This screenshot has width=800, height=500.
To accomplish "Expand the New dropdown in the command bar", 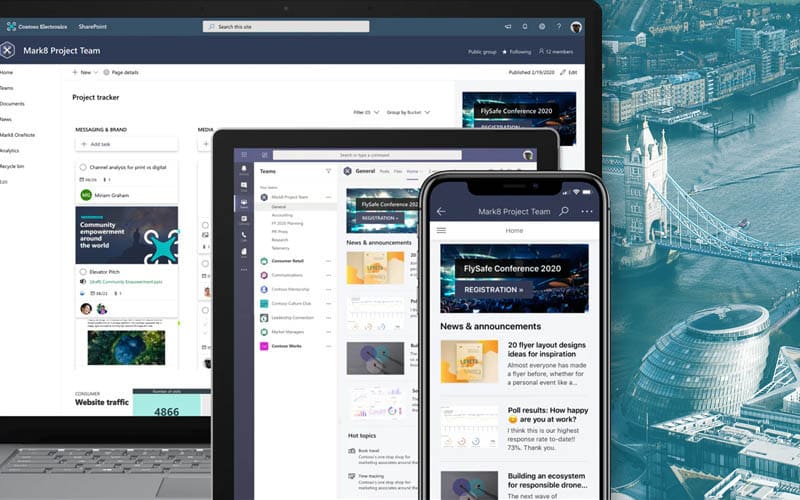I will click(x=85, y=72).
